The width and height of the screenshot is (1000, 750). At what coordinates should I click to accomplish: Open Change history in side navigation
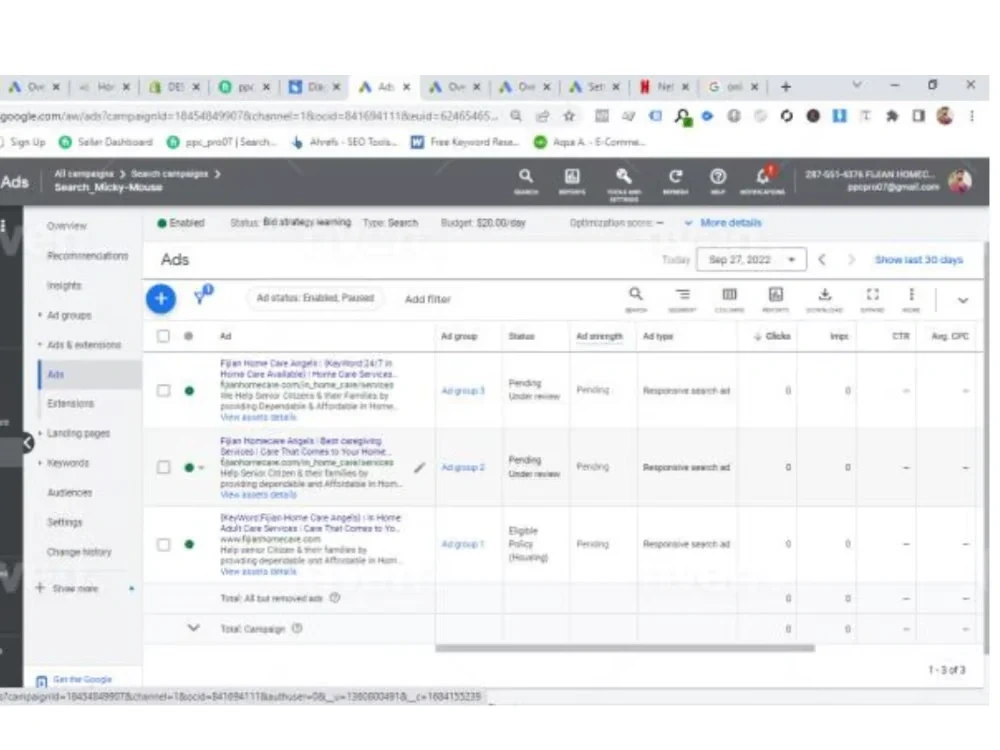[78, 552]
